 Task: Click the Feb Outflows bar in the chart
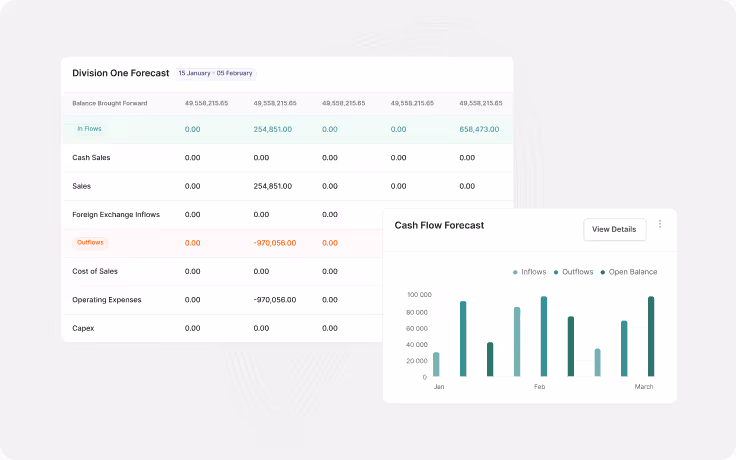544,336
